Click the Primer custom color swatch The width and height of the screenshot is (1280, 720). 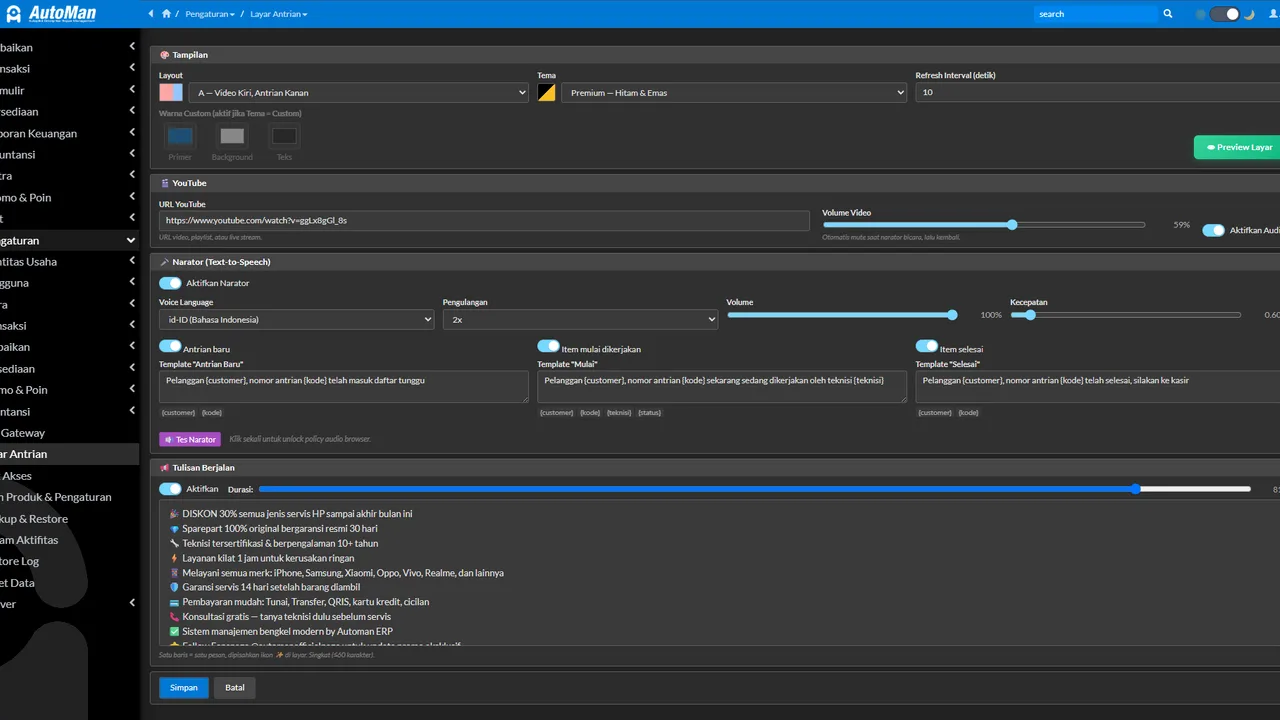point(180,136)
